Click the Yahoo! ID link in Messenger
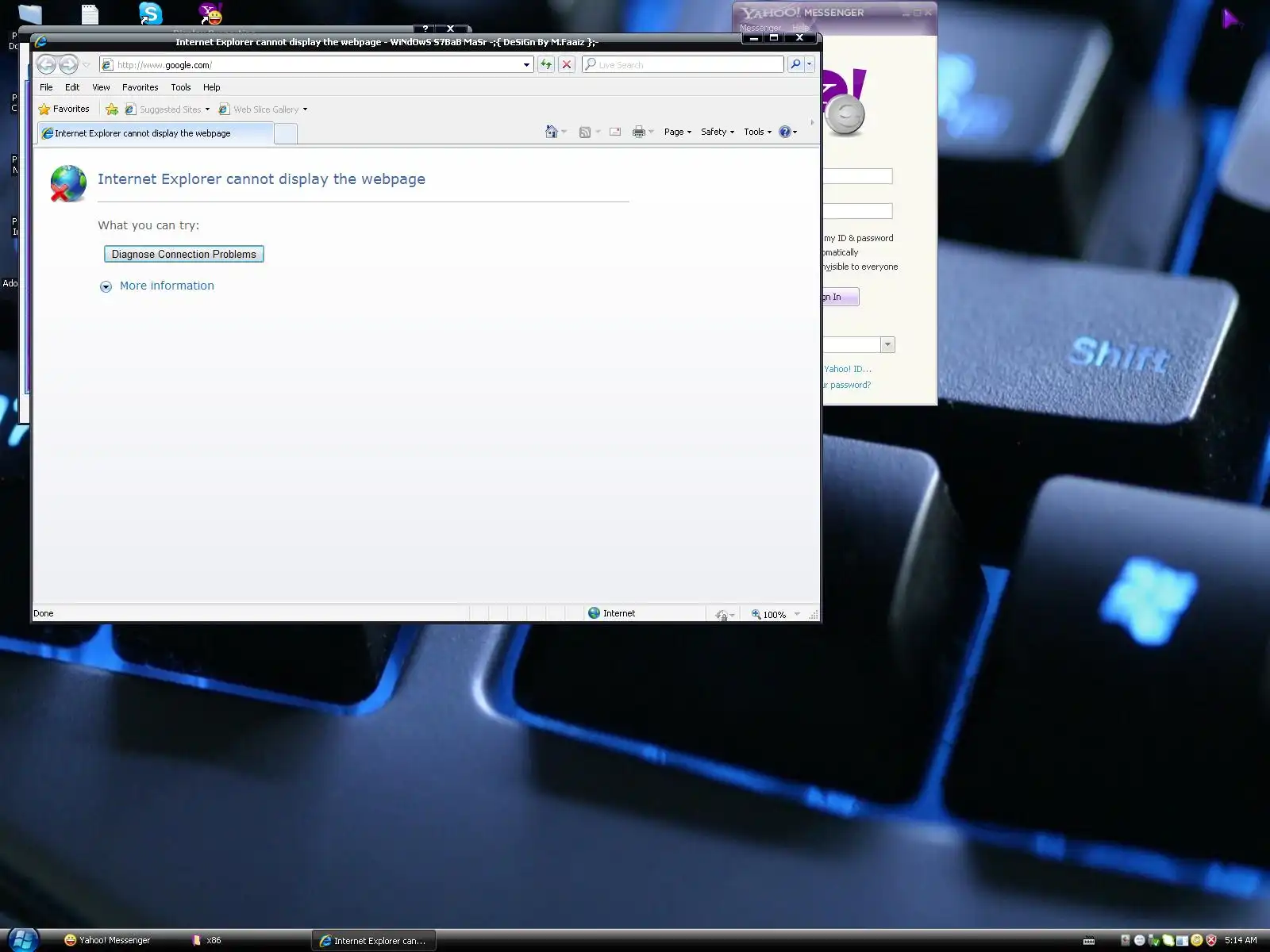Viewport: 1270px width, 952px height. point(847,369)
